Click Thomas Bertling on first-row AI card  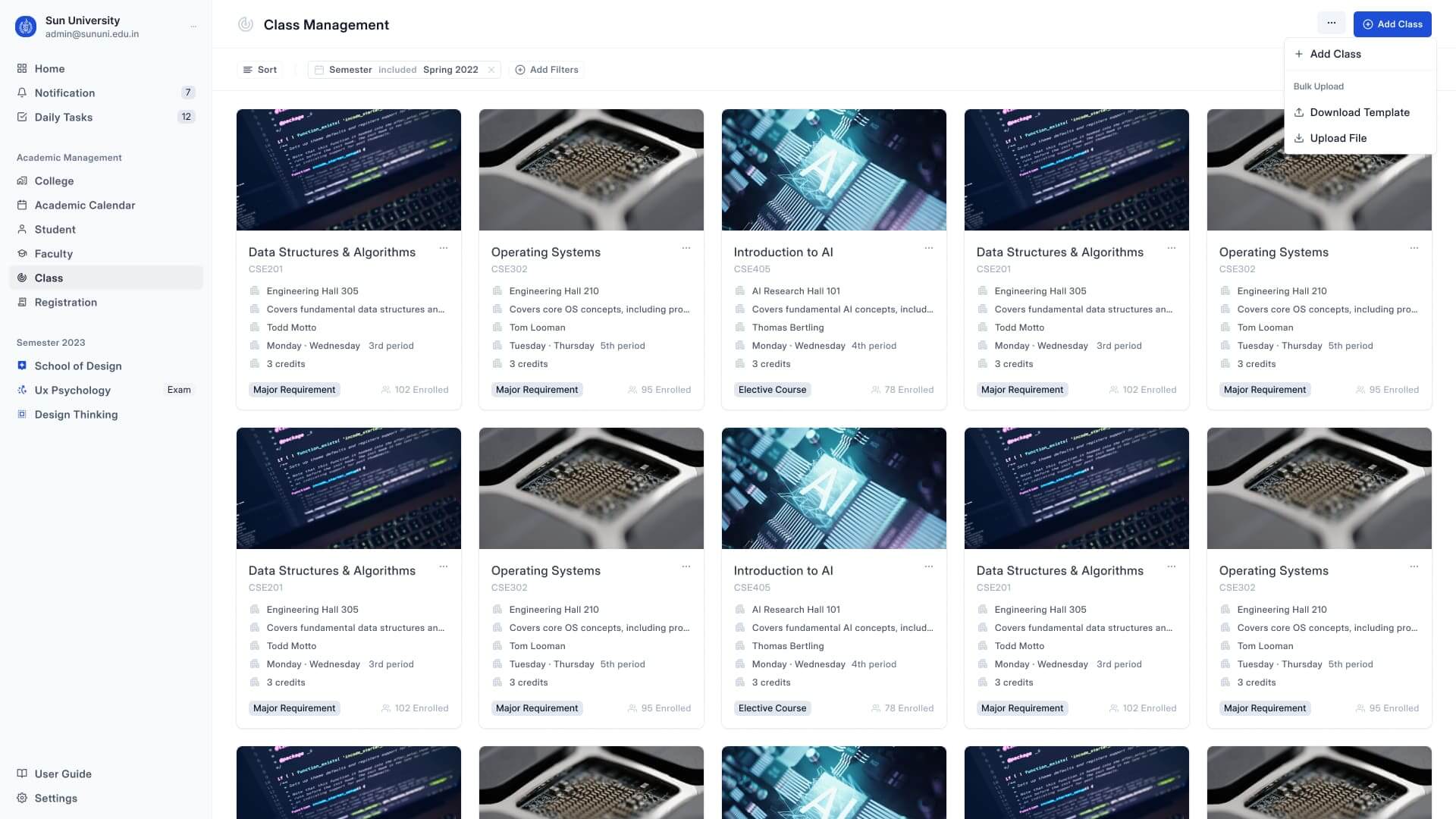pyautogui.click(x=788, y=328)
